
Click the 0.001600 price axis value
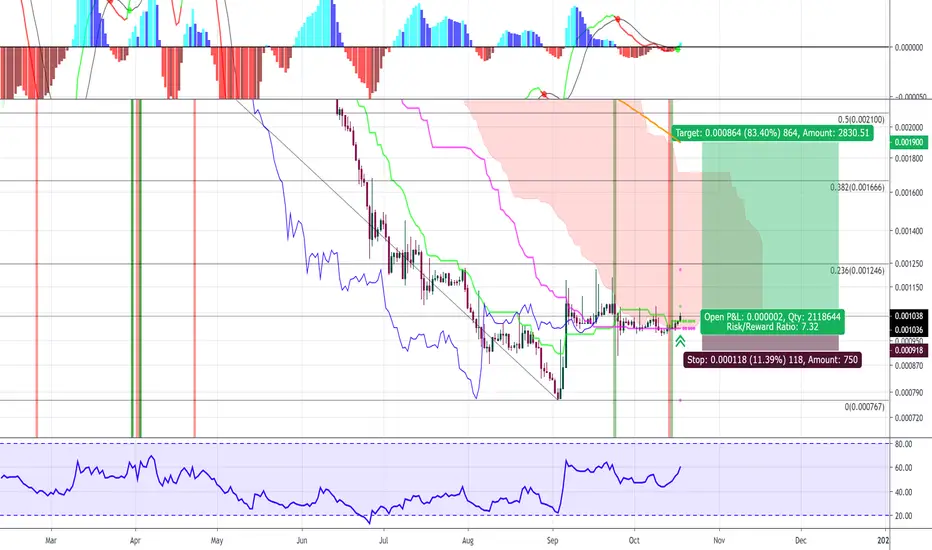909,193
